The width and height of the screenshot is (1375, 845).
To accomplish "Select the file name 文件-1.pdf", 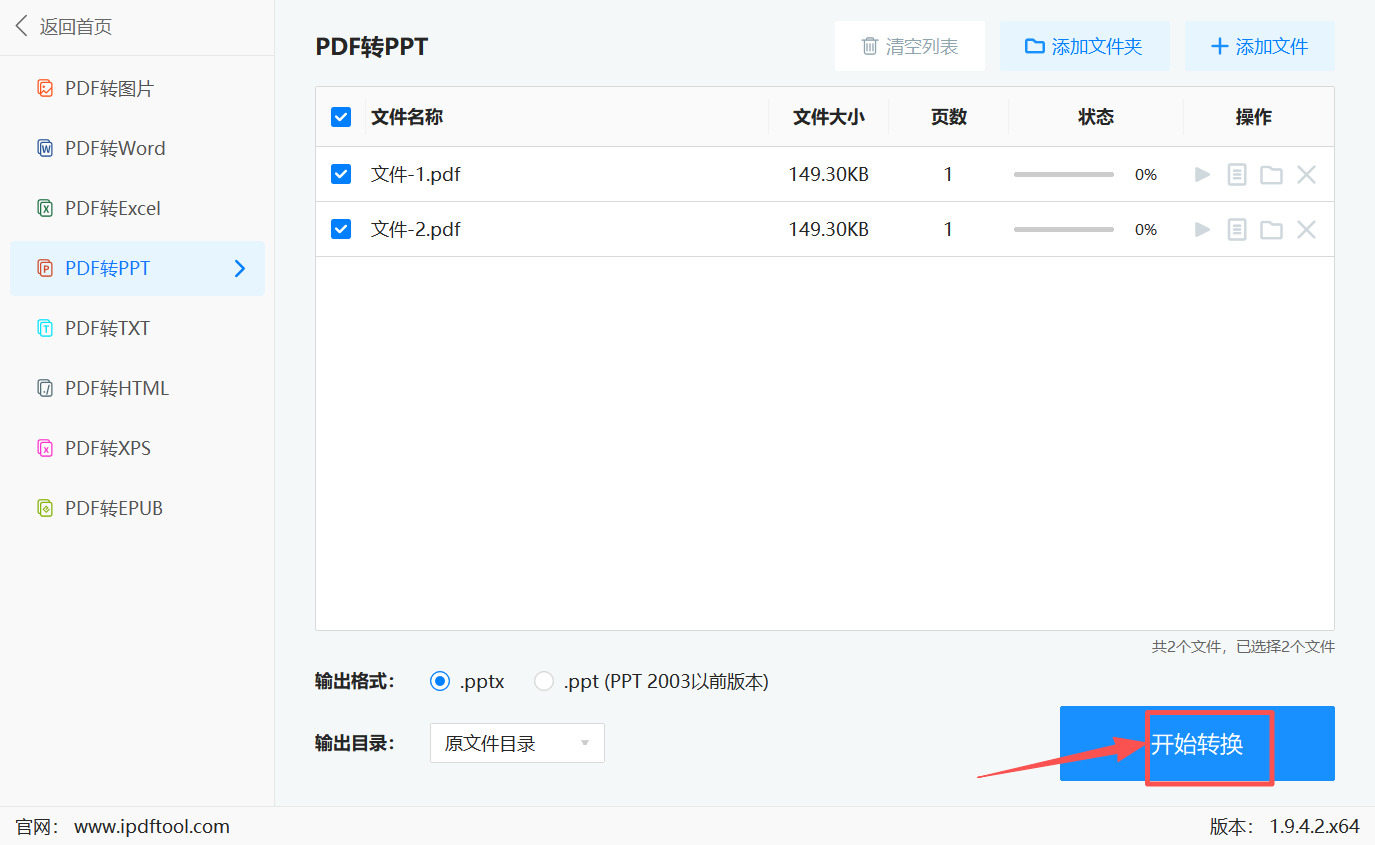I will 416,175.
